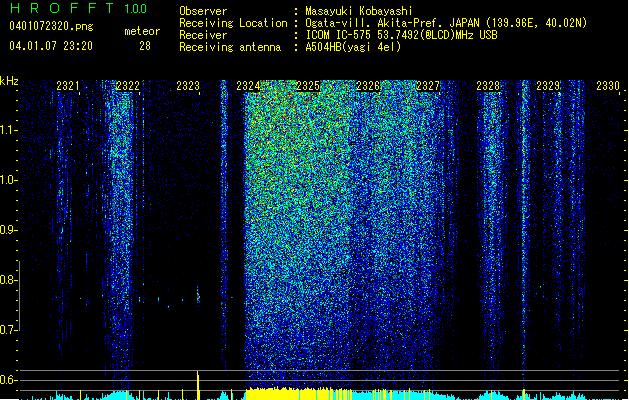
Task: Select the ICOM IC-575 53.7492 MHz USB text
Action: pyautogui.click(x=401, y=35)
